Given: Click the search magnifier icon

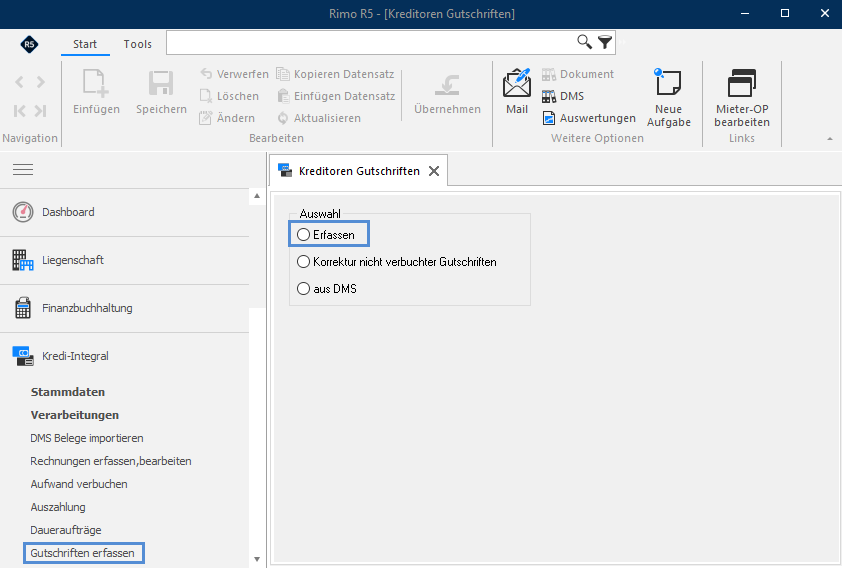Looking at the screenshot, I should [584, 42].
